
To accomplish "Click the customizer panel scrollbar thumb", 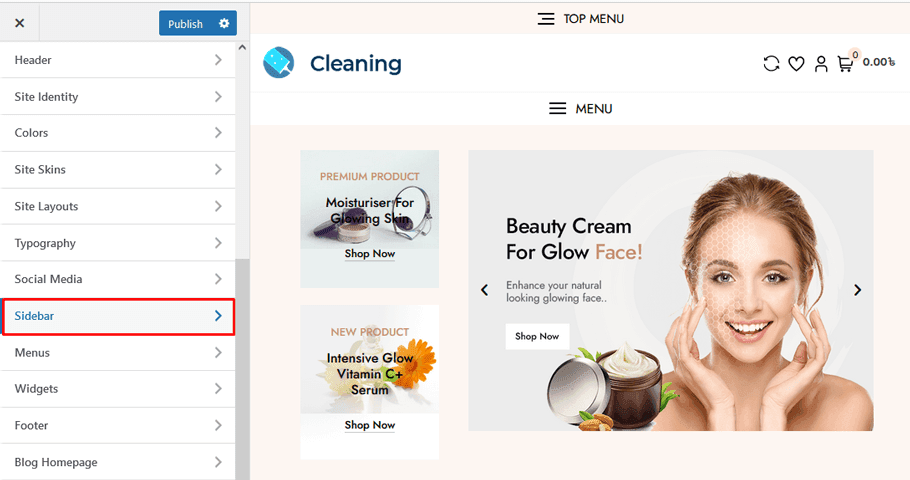I will (x=243, y=369).
